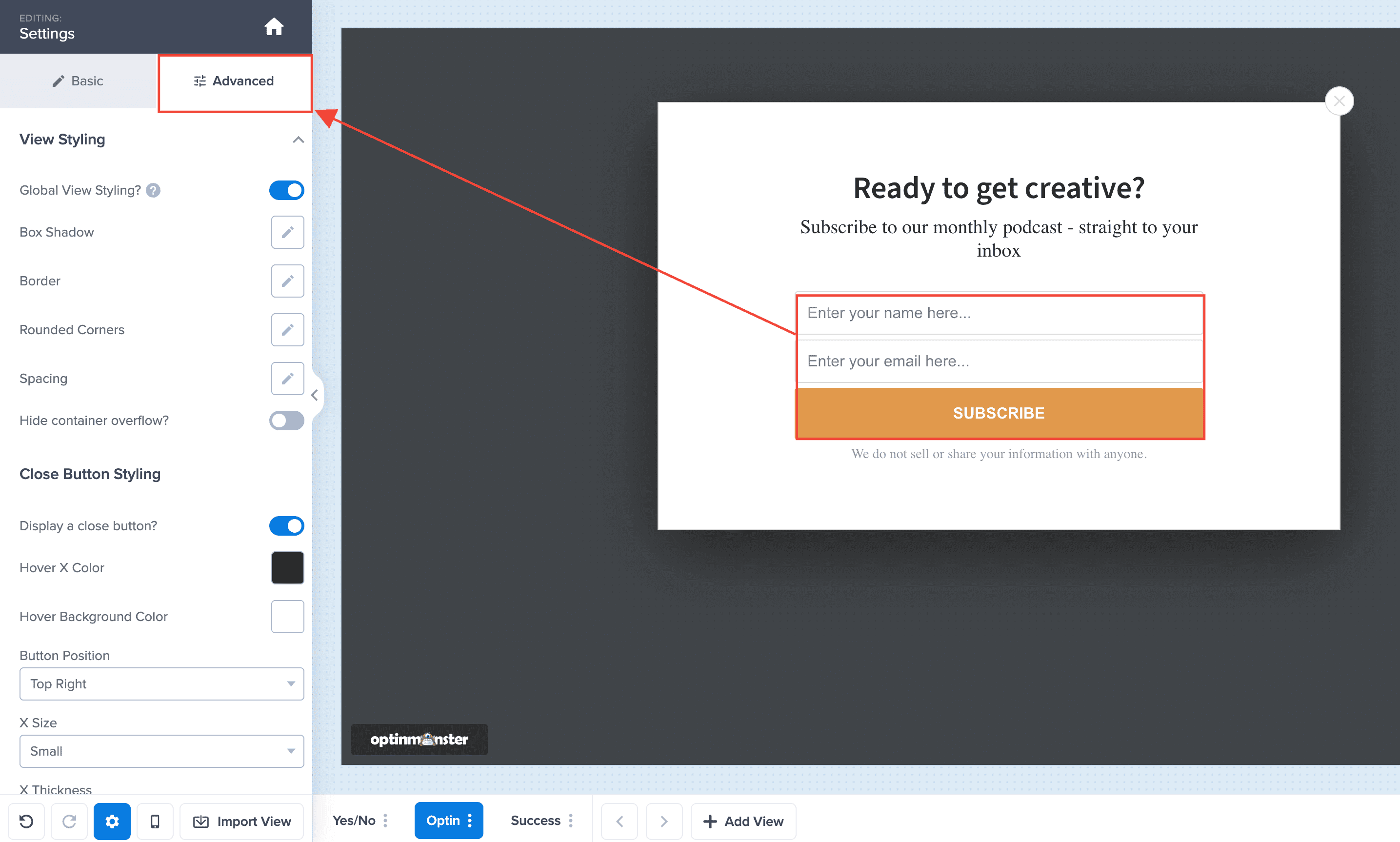Viewport: 1400px width, 842px height.
Task: Enable Hide container overflow
Action: click(286, 421)
